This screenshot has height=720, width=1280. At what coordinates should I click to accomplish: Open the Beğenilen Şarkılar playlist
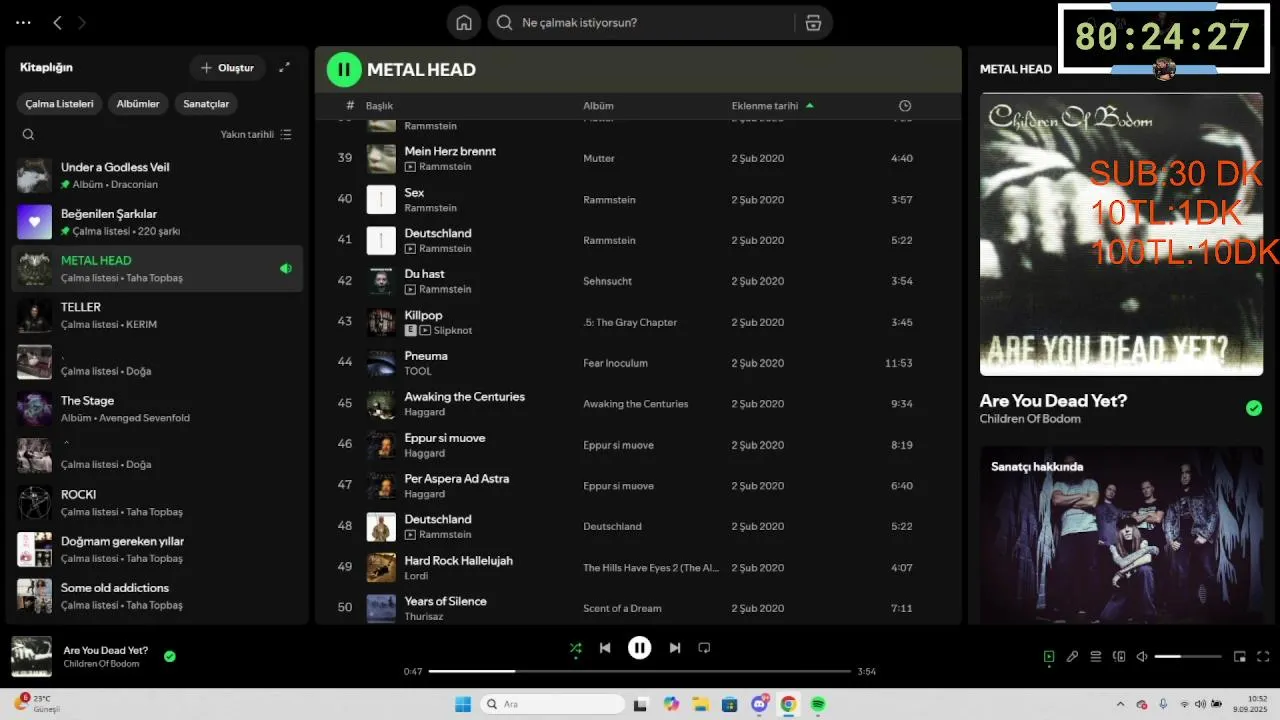157,222
